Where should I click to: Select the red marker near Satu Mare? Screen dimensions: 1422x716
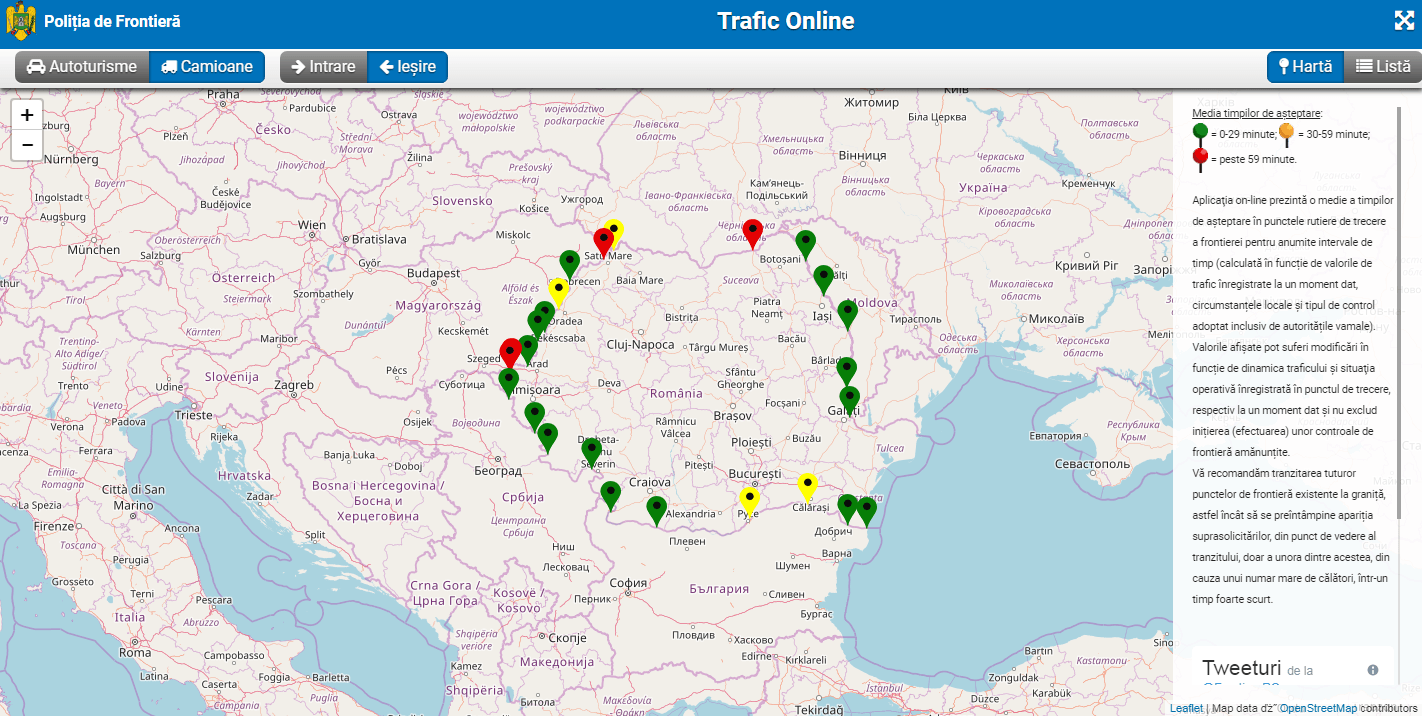tap(603, 242)
